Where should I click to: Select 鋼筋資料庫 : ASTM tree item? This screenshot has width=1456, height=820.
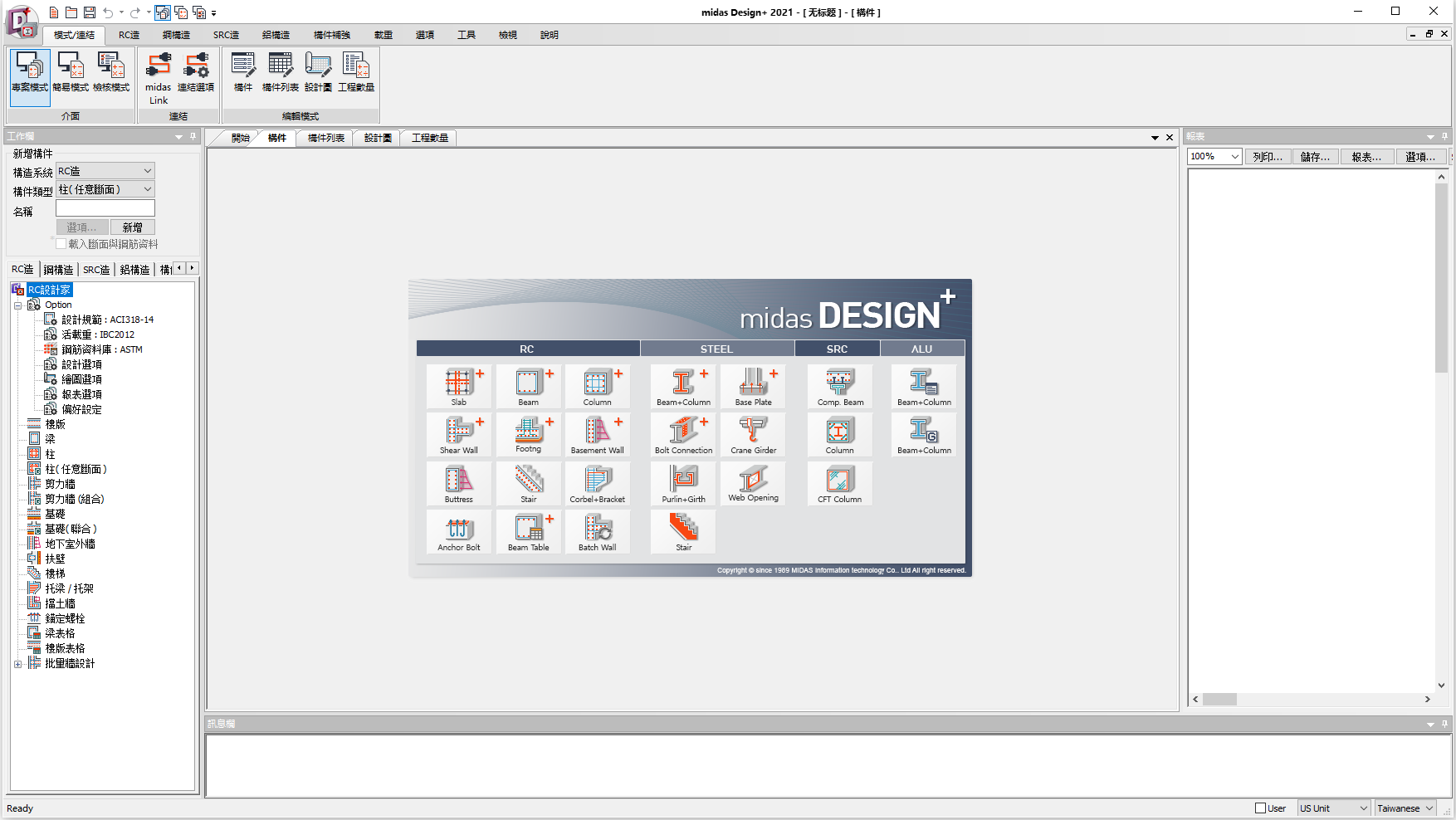102,349
